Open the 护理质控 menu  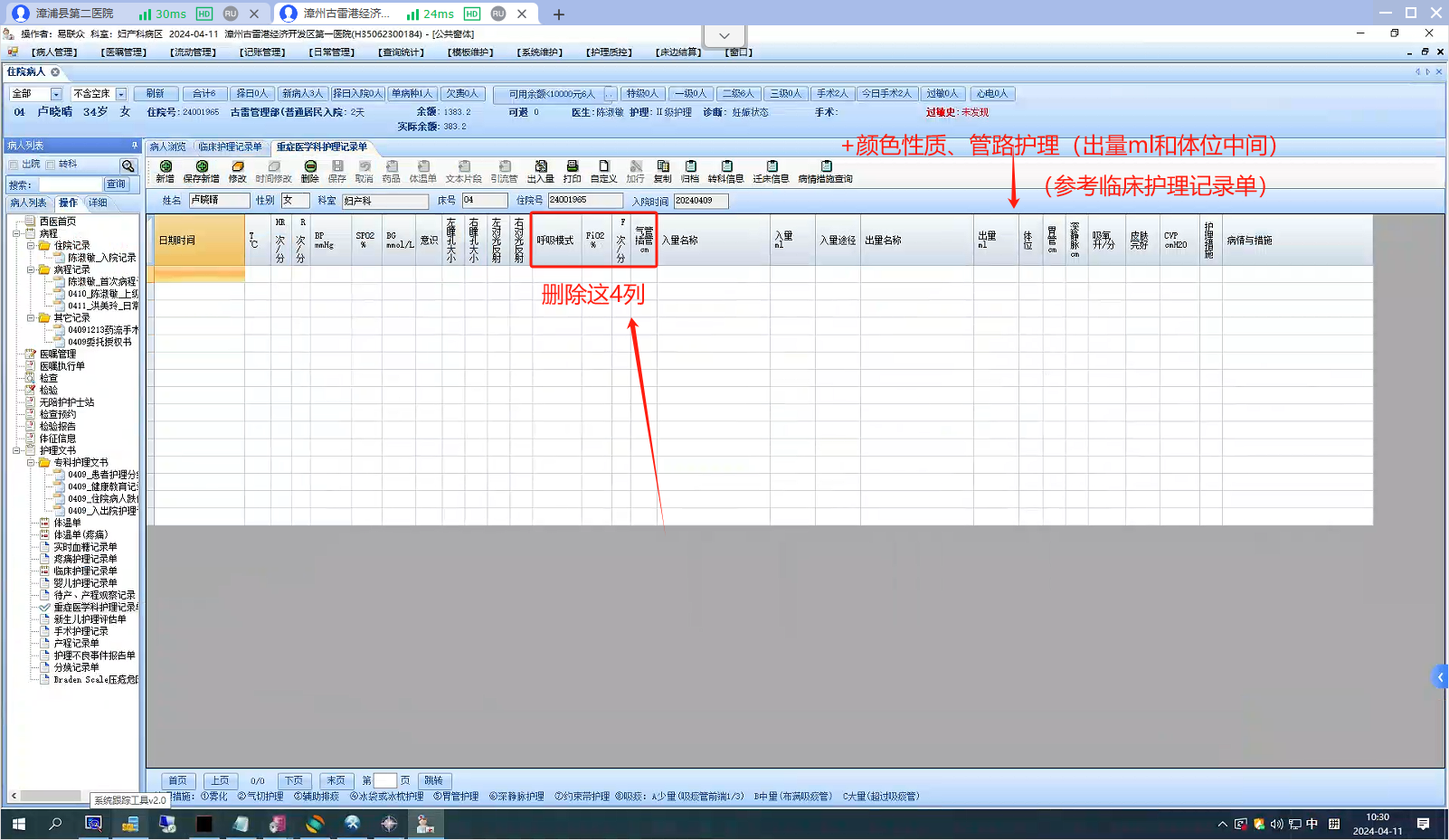tap(609, 52)
